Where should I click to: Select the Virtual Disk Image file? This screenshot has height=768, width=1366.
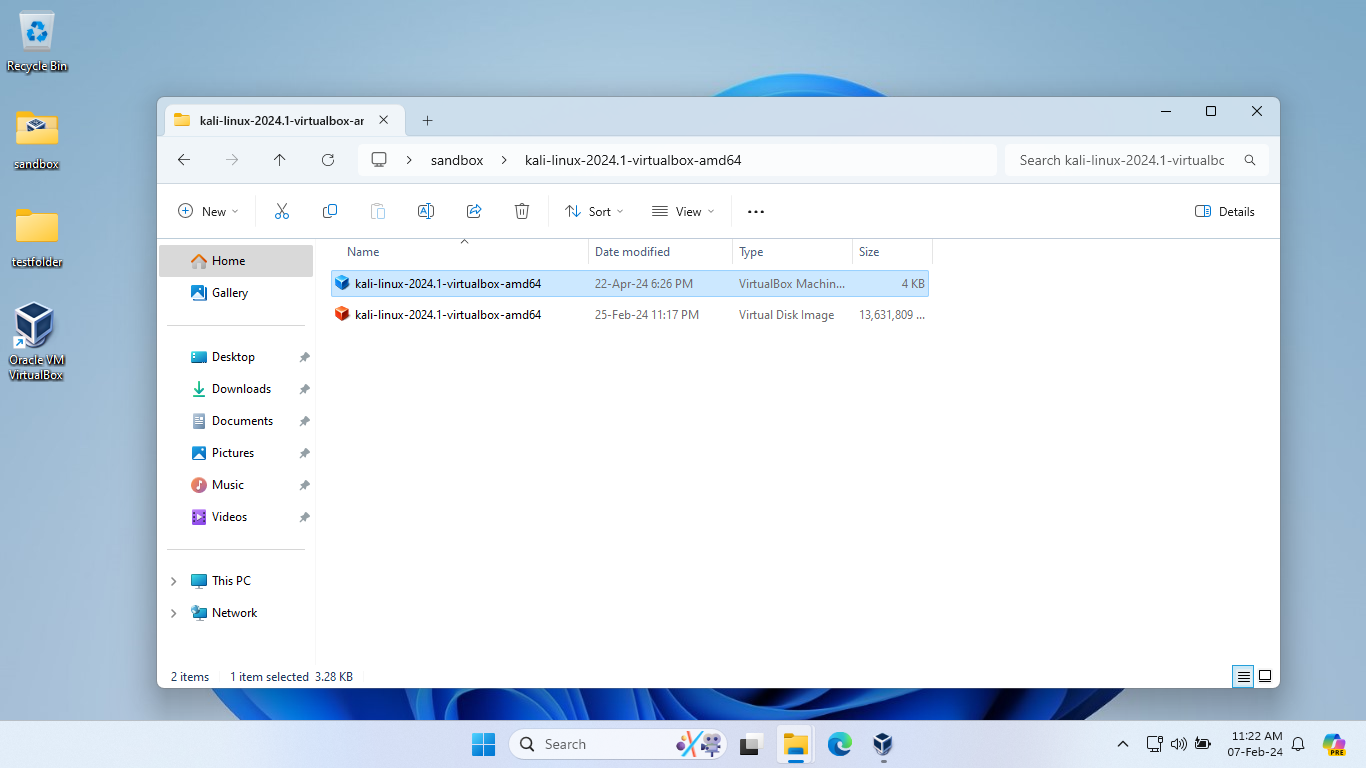pyautogui.click(x=630, y=314)
